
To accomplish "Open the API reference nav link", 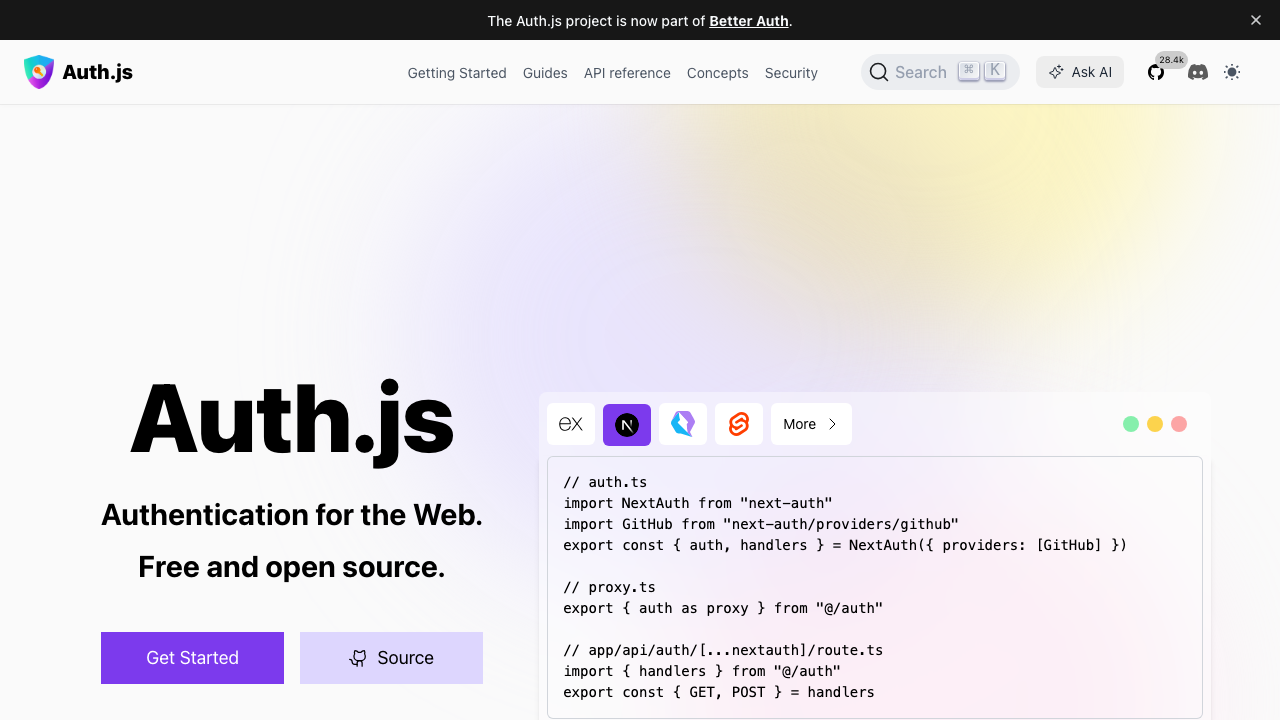I will tap(627, 73).
